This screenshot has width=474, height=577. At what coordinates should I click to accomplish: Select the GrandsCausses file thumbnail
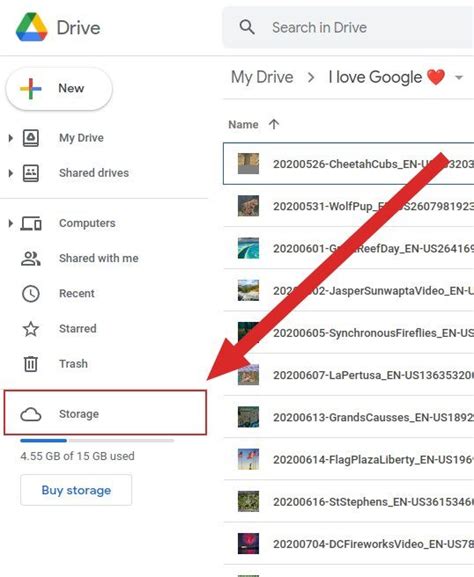248,417
